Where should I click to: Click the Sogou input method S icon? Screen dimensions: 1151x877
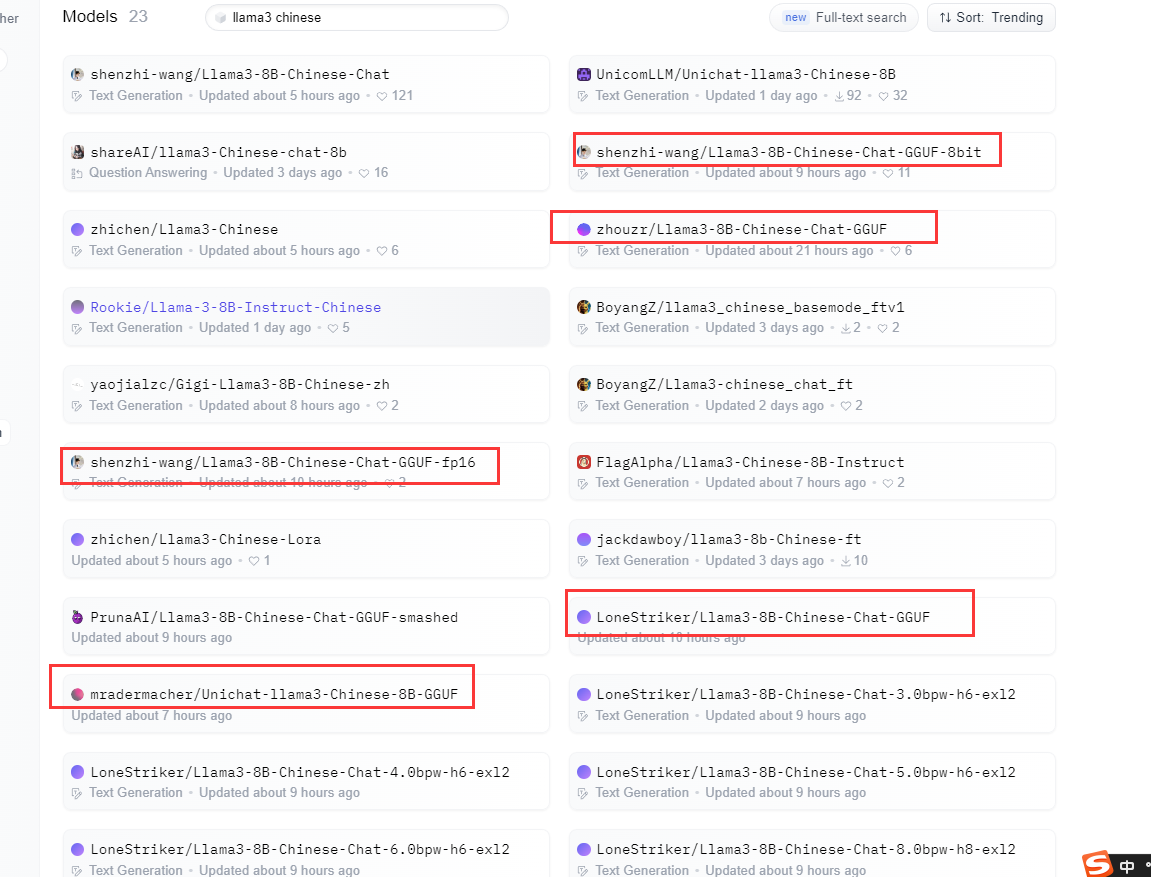pyautogui.click(x=1097, y=865)
